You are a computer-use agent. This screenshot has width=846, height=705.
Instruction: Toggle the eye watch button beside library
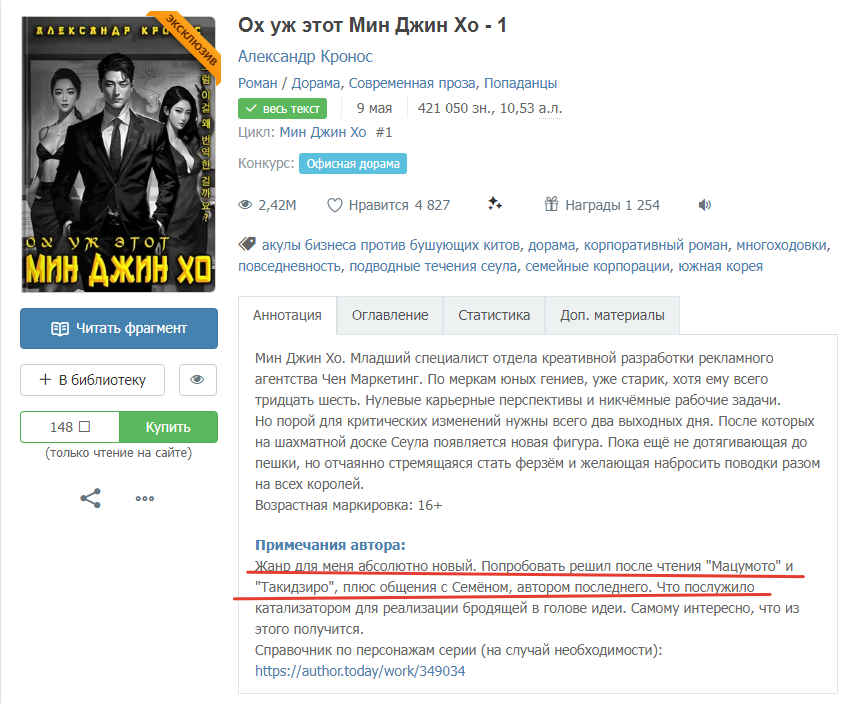pos(197,380)
